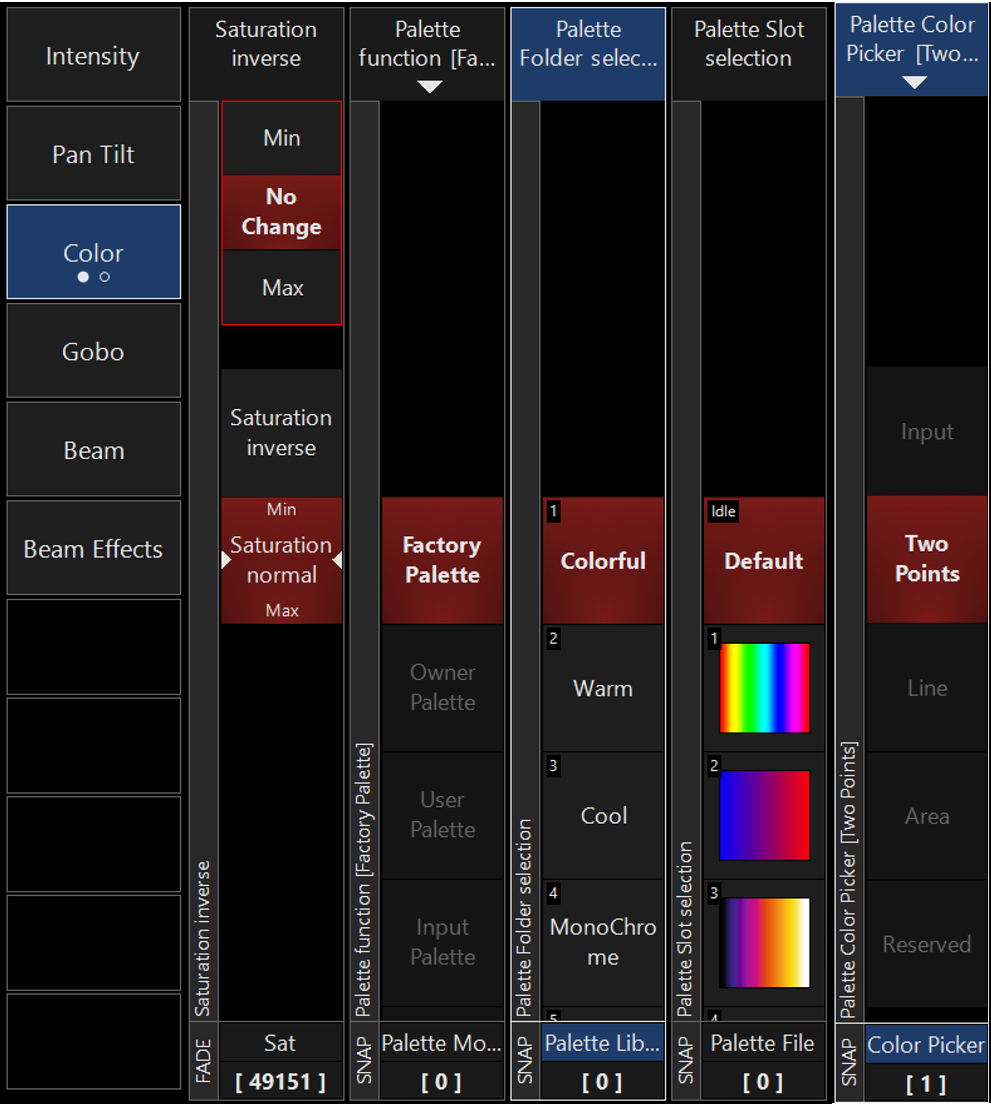Click the Palette Slot selection header
This screenshot has height=1104, width=991.
749,54
